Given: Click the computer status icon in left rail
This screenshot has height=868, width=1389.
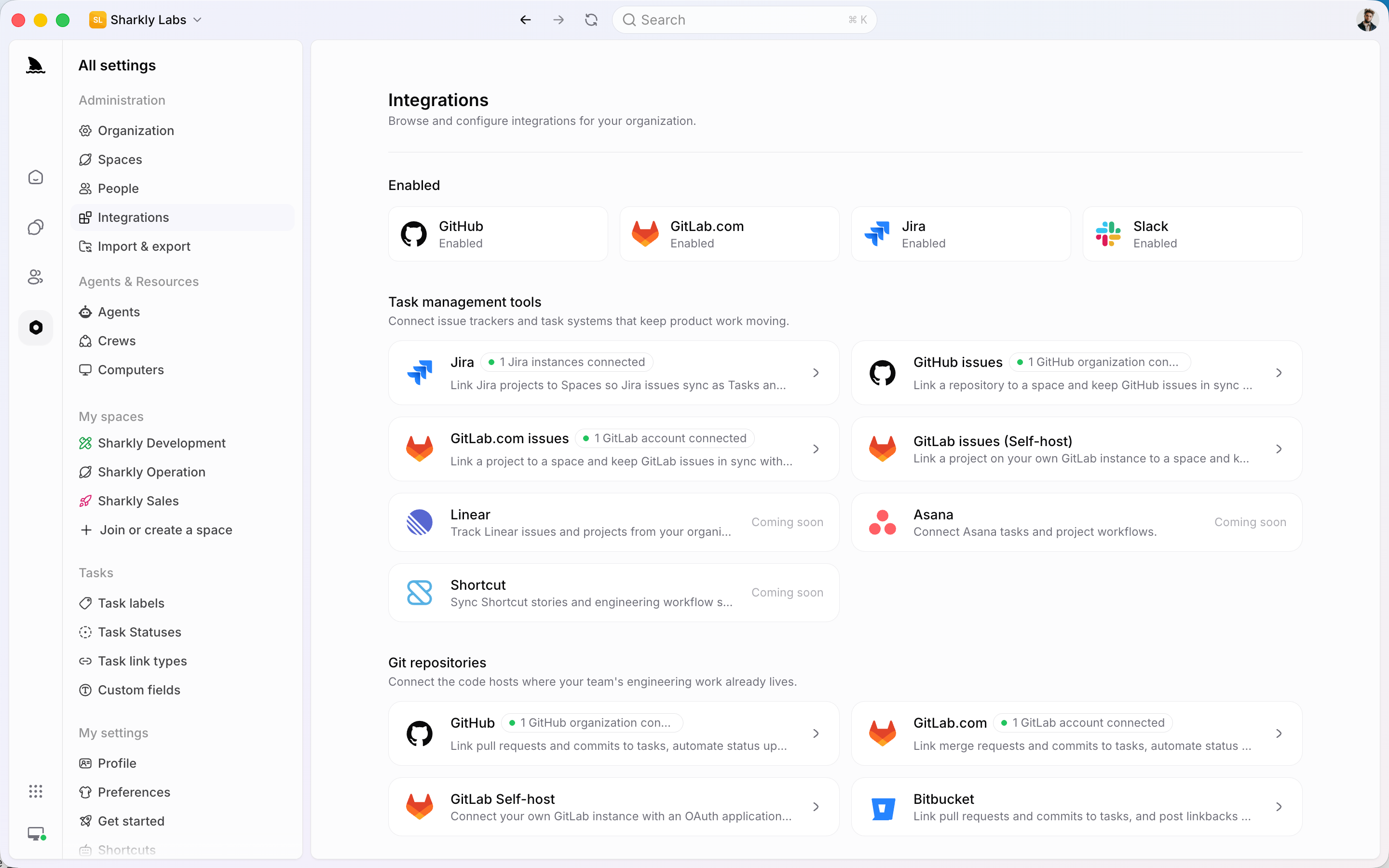Looking at the screenshot, I should click(37, 834).
